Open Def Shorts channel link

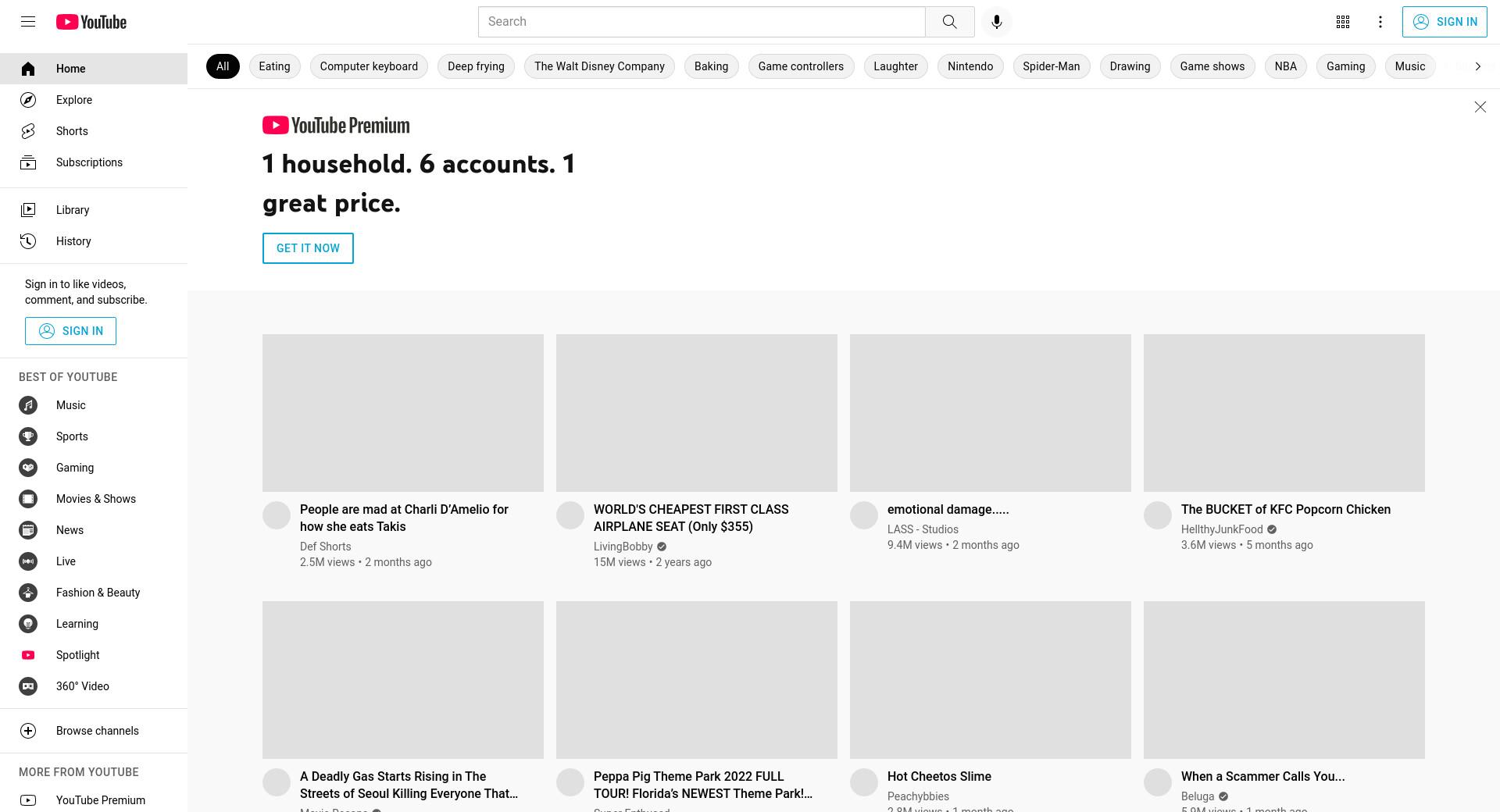pyautogui.click(x=326, y=547)
